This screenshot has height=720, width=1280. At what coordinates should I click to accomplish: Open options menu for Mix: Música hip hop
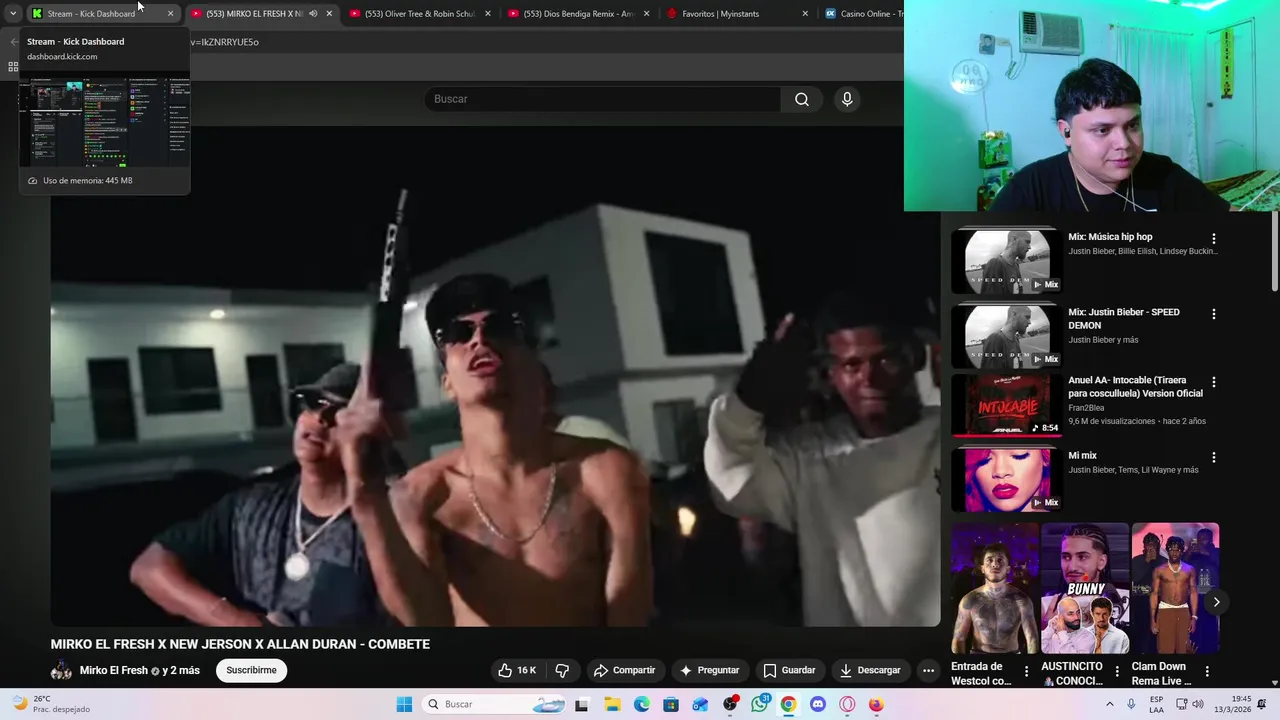pos(1214,239)
